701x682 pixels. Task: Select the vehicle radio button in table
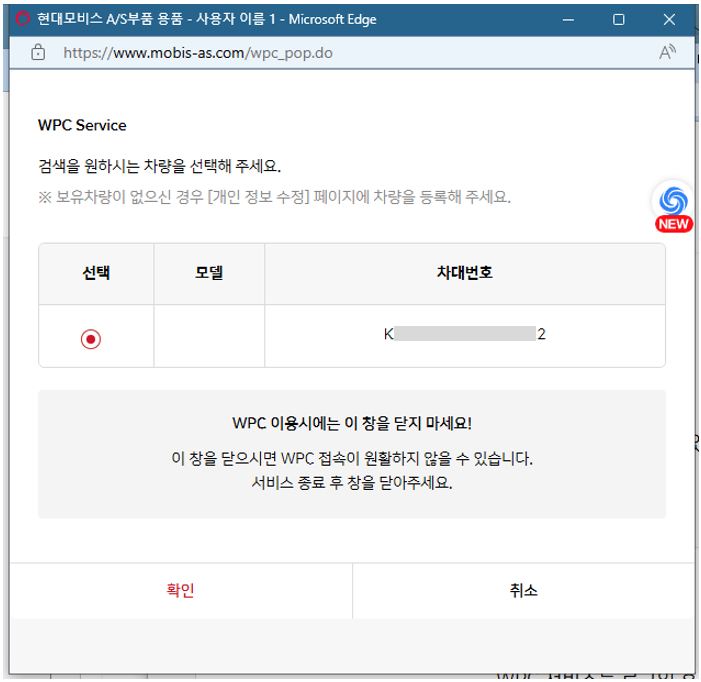coord(91,339)
